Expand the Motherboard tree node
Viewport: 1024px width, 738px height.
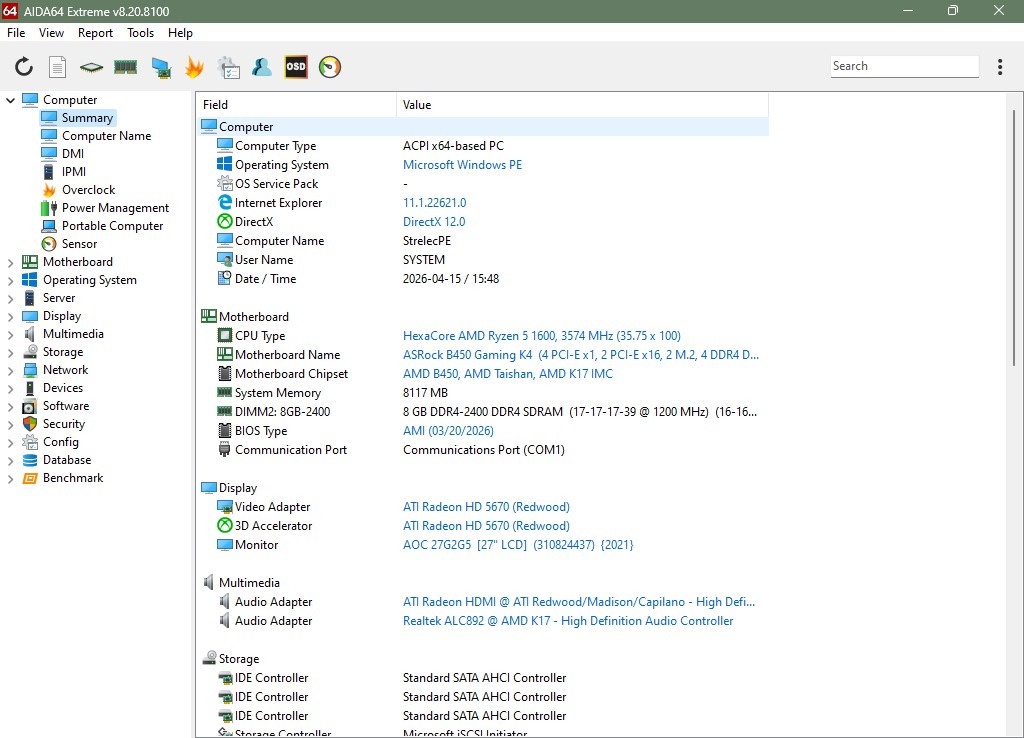coord(10,262)
